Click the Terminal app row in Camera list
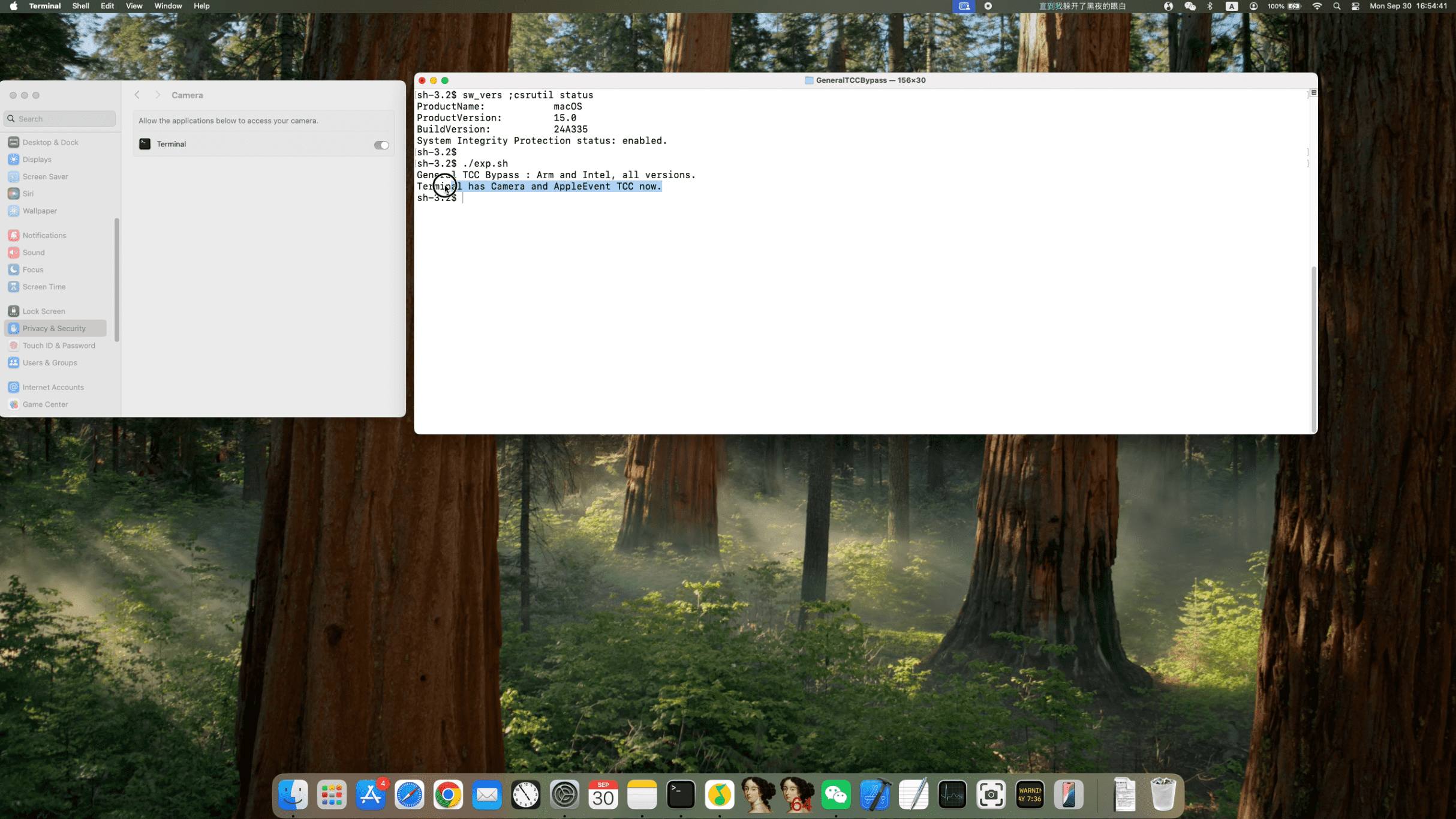This screenshot has width=1456, height=819. [x=263, y=144]
